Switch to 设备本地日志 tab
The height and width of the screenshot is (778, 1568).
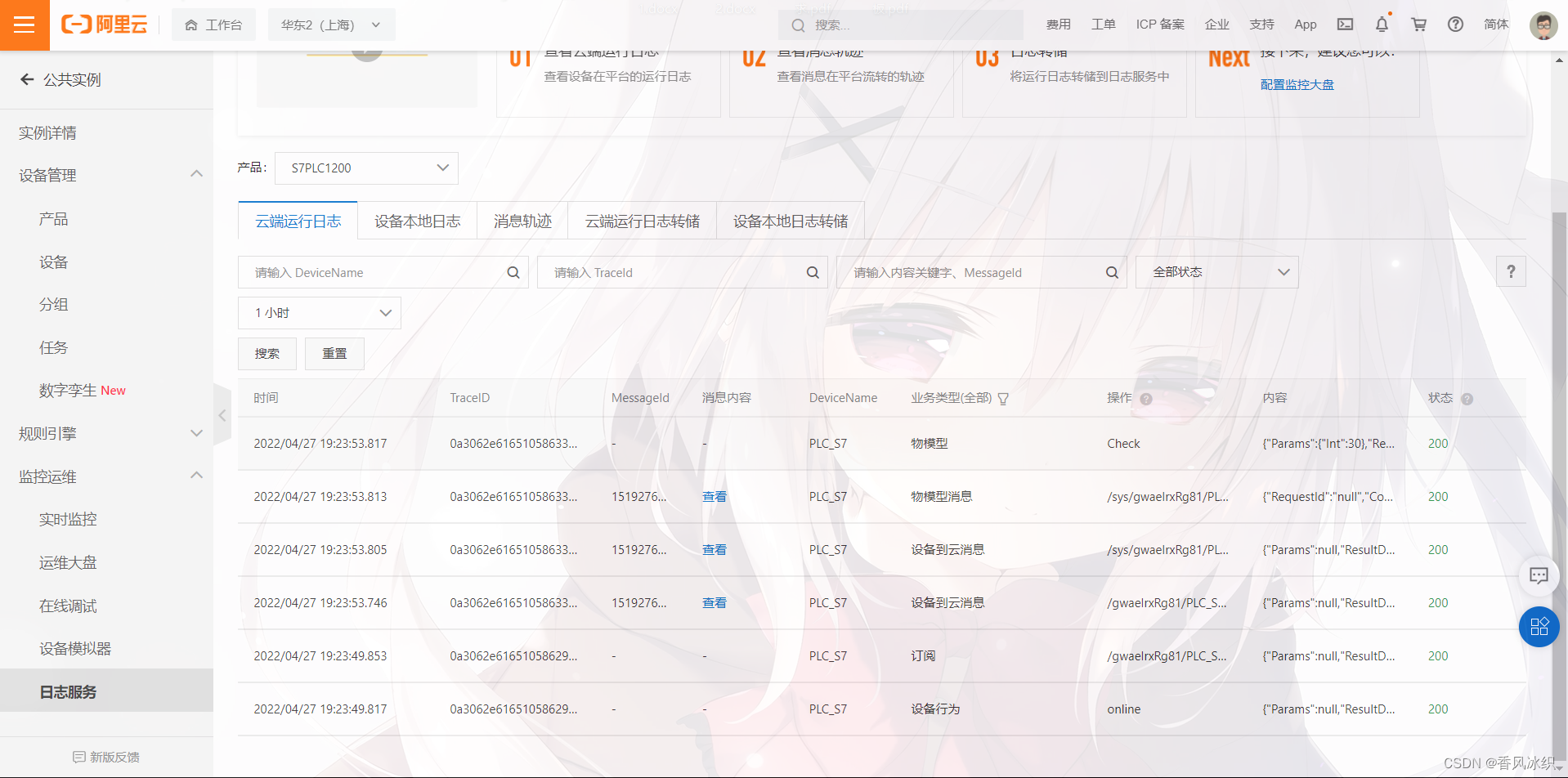pyautogui.click(x=417, y=221)
